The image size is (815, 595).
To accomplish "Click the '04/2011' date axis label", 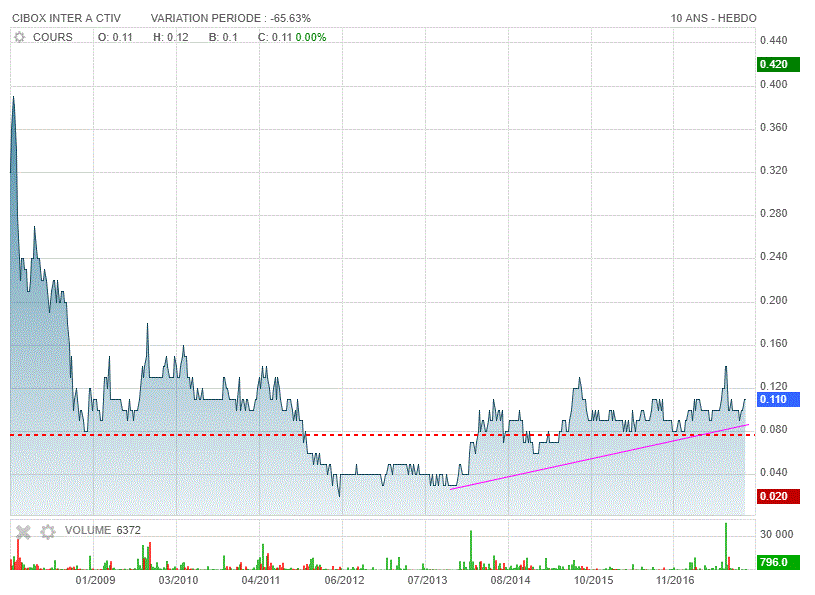I will (x=261, y=580).
